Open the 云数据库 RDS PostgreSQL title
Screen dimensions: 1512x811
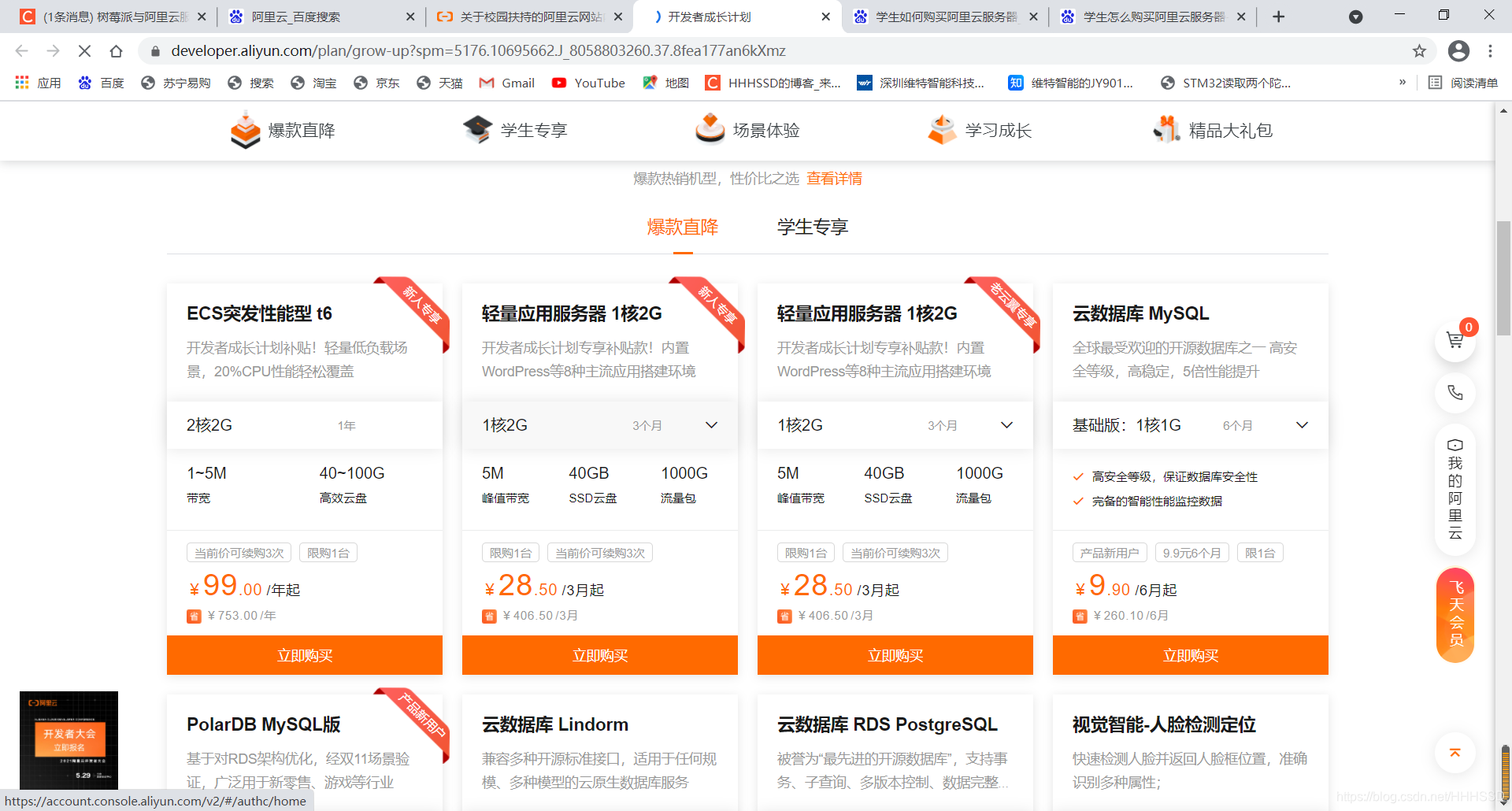pos(888,724)
